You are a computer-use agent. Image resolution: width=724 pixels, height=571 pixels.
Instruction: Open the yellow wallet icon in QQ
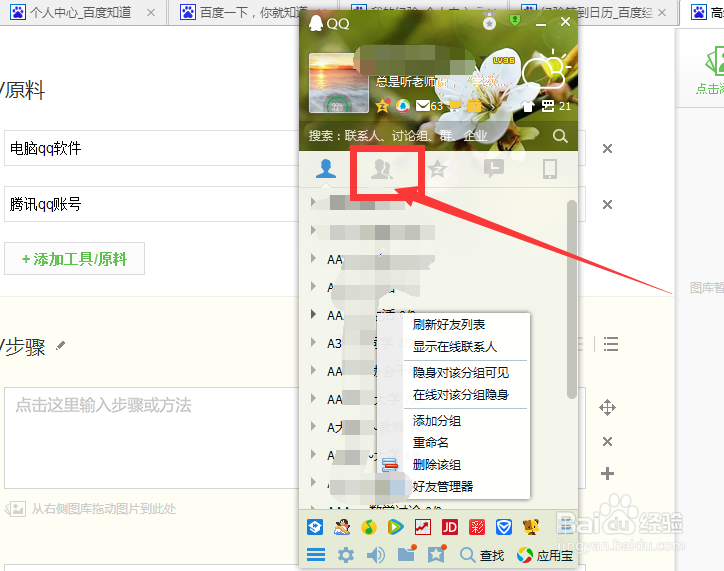474,107
